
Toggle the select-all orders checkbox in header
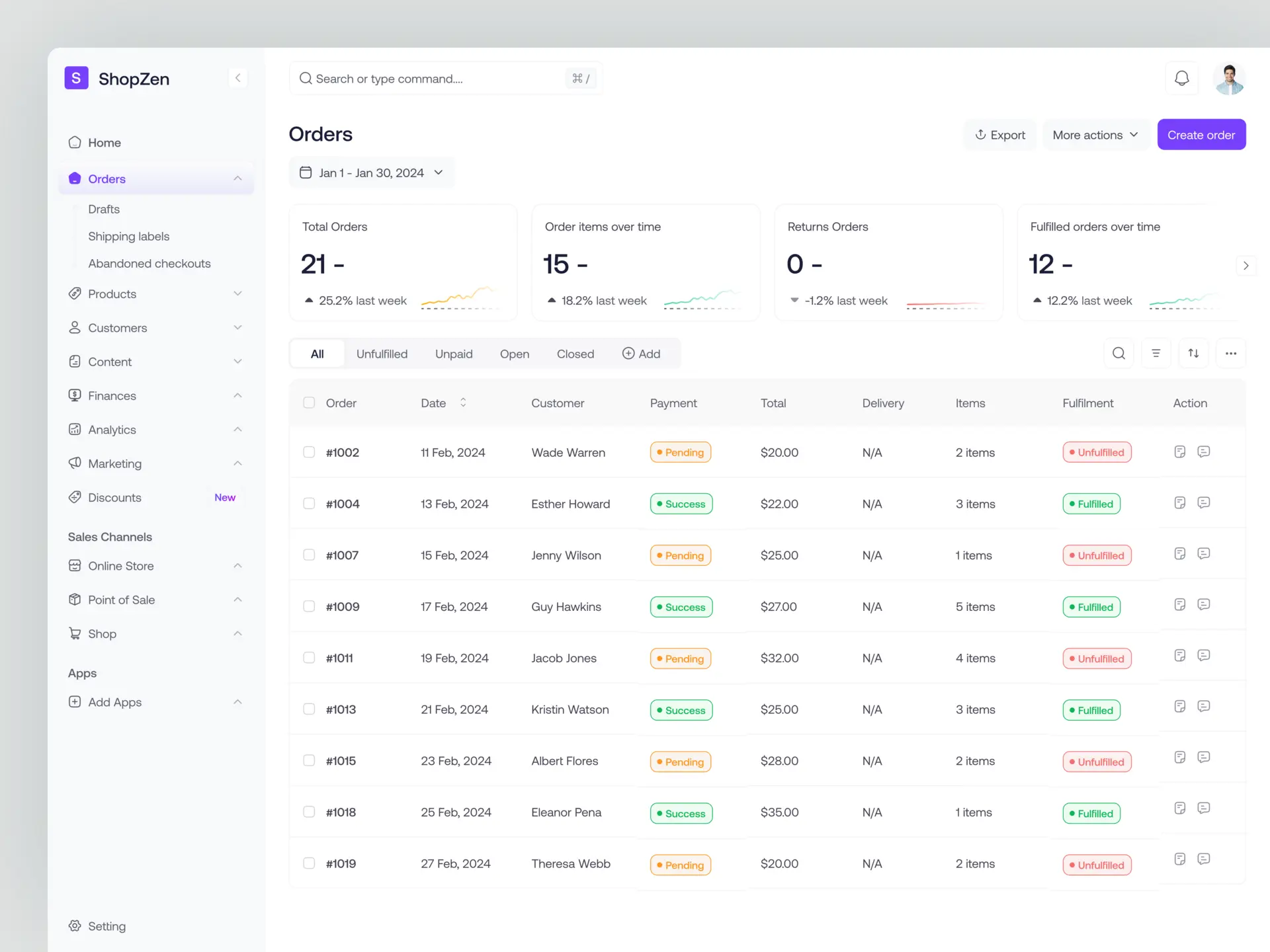(x=309, y=403)
